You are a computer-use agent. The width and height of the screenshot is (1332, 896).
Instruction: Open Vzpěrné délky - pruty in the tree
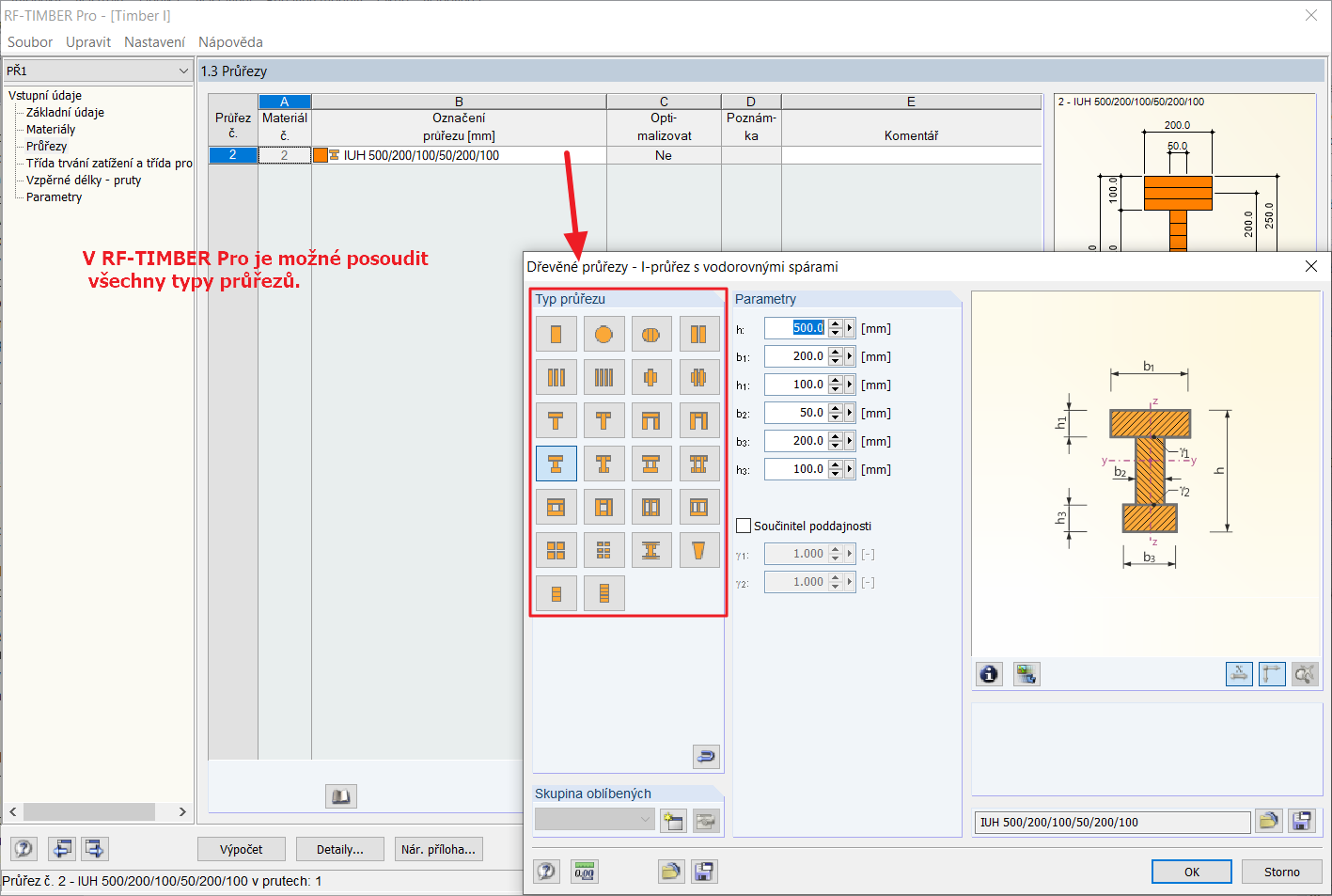point(84,180)
